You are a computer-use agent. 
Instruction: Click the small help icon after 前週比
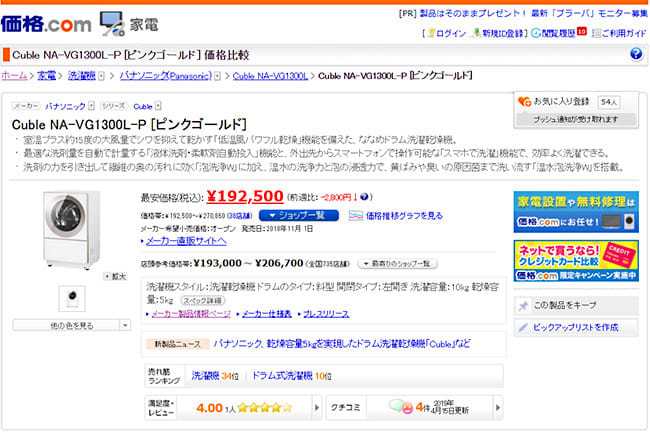click(x=364, y=197)
